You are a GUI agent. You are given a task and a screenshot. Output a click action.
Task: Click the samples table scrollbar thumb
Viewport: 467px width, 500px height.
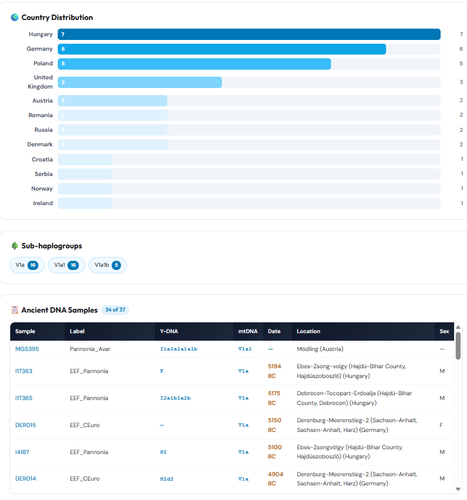click(x=458, y=346)
